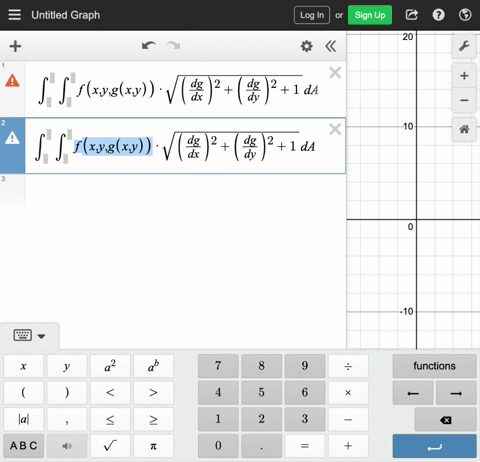Move cursor right with arrow key
This screenshot has height=462, width=480.
click(456, 393)
